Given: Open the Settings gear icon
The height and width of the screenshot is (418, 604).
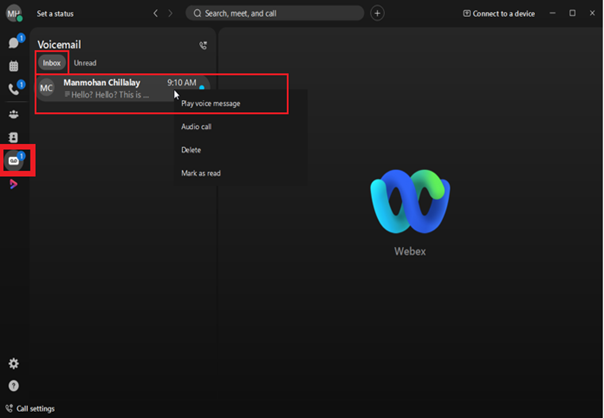Looking at the screenshot, I should click(x=14, y=363).
